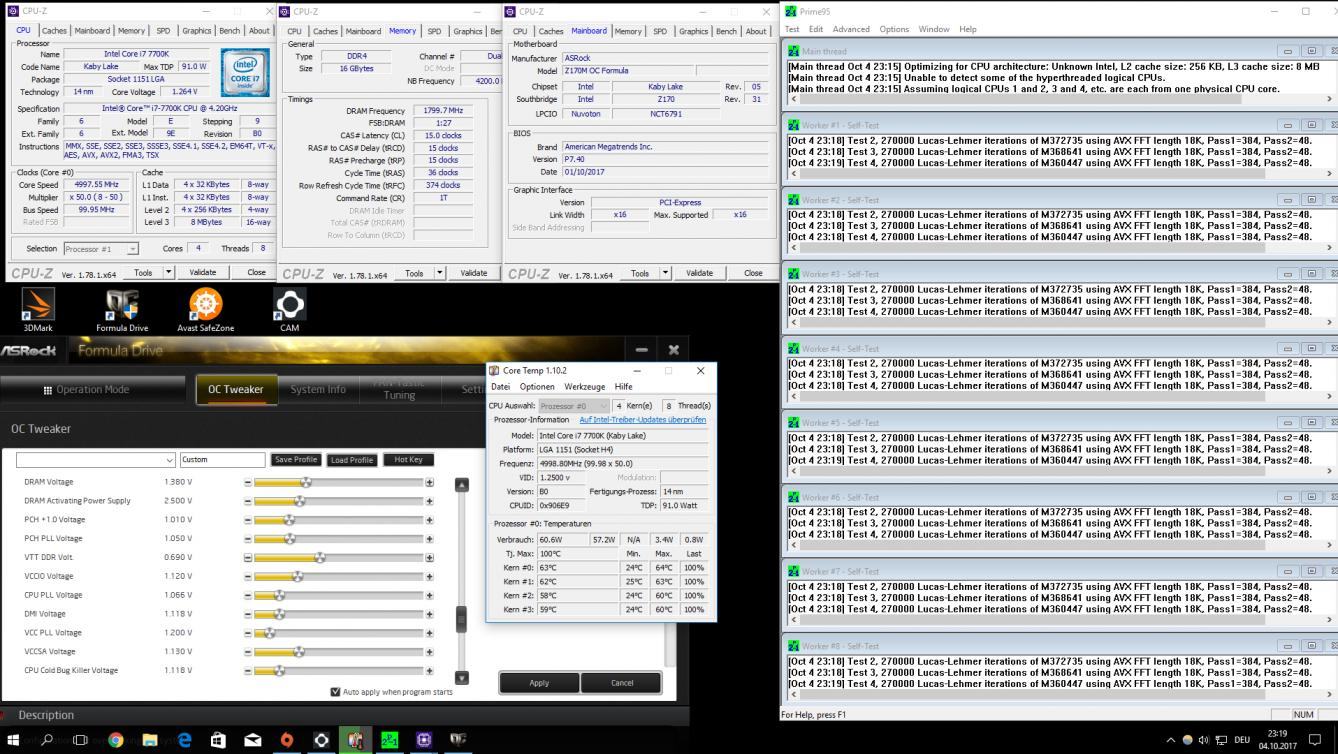Switch to Caches tab in first CPU-Z window

point(54,31)
